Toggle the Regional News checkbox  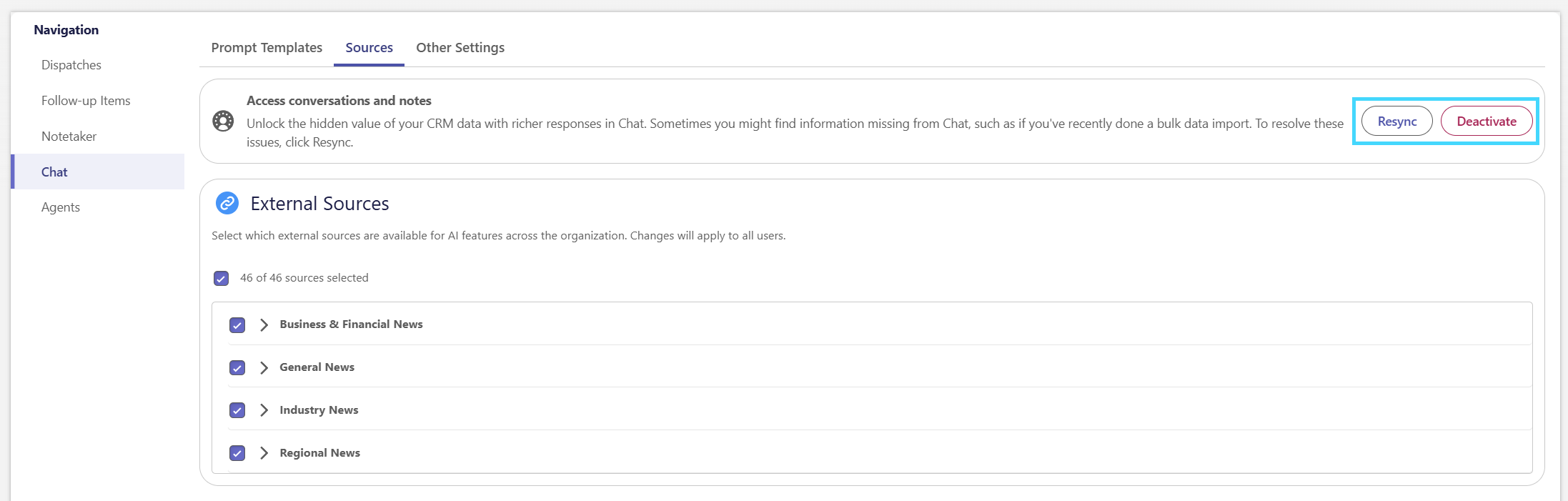pos(237,453)
